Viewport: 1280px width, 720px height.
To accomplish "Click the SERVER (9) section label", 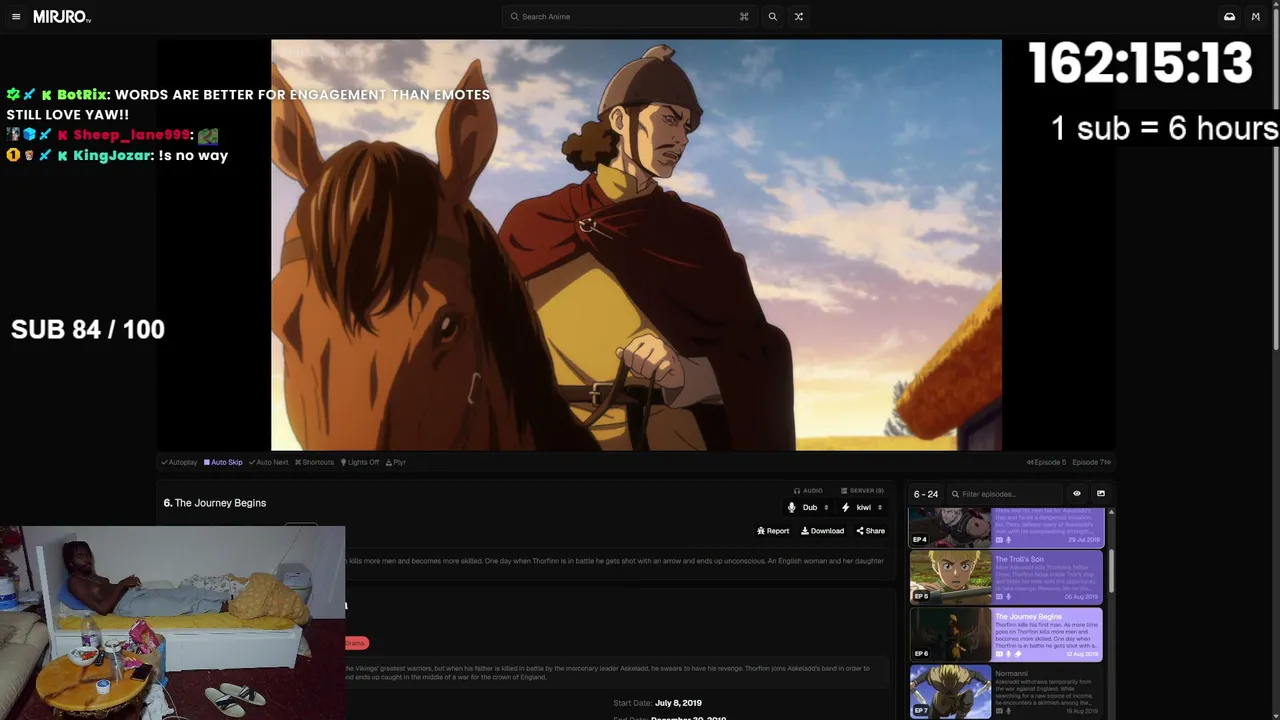I will coord(862,491).
